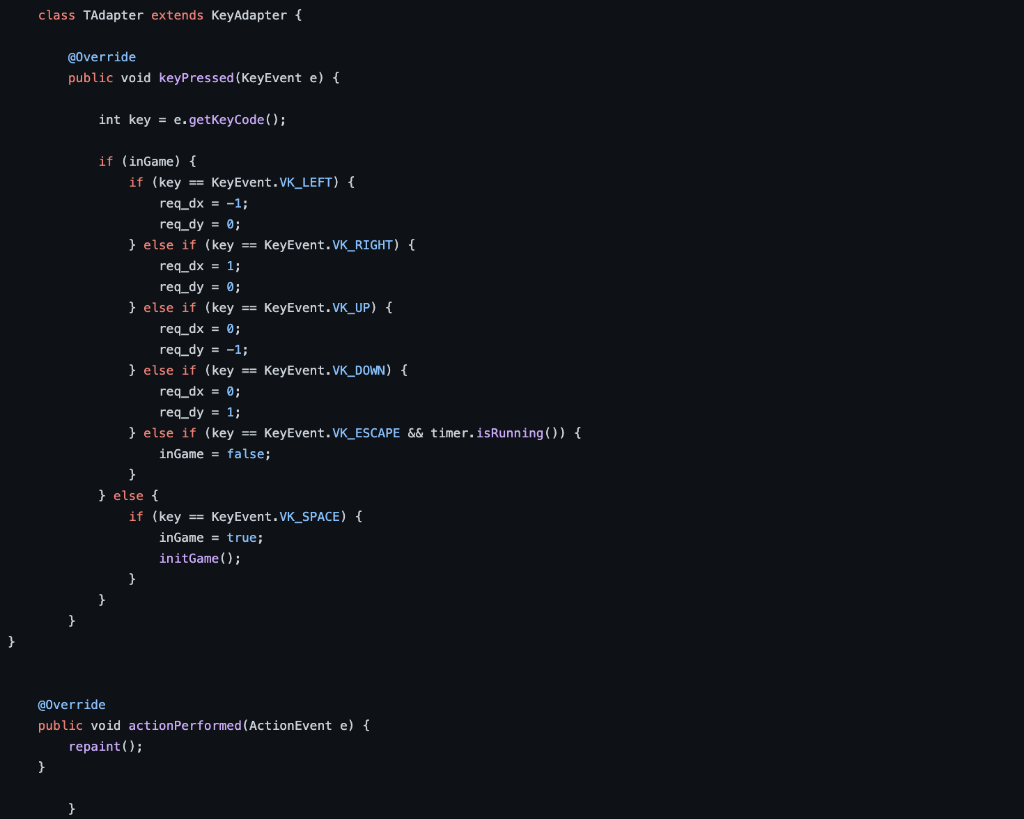Image resolution: width=1024 pixels, height=819 pixels.
Task: Click the first @Override annotation
Action: click(101, 56)
